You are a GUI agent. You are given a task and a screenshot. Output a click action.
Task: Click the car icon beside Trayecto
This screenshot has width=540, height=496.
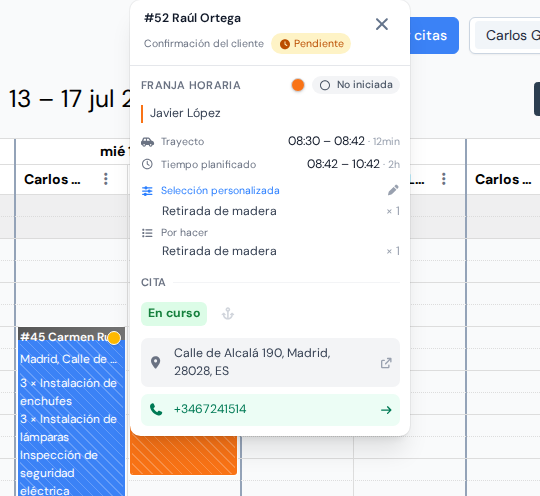[x=147, y=142]
